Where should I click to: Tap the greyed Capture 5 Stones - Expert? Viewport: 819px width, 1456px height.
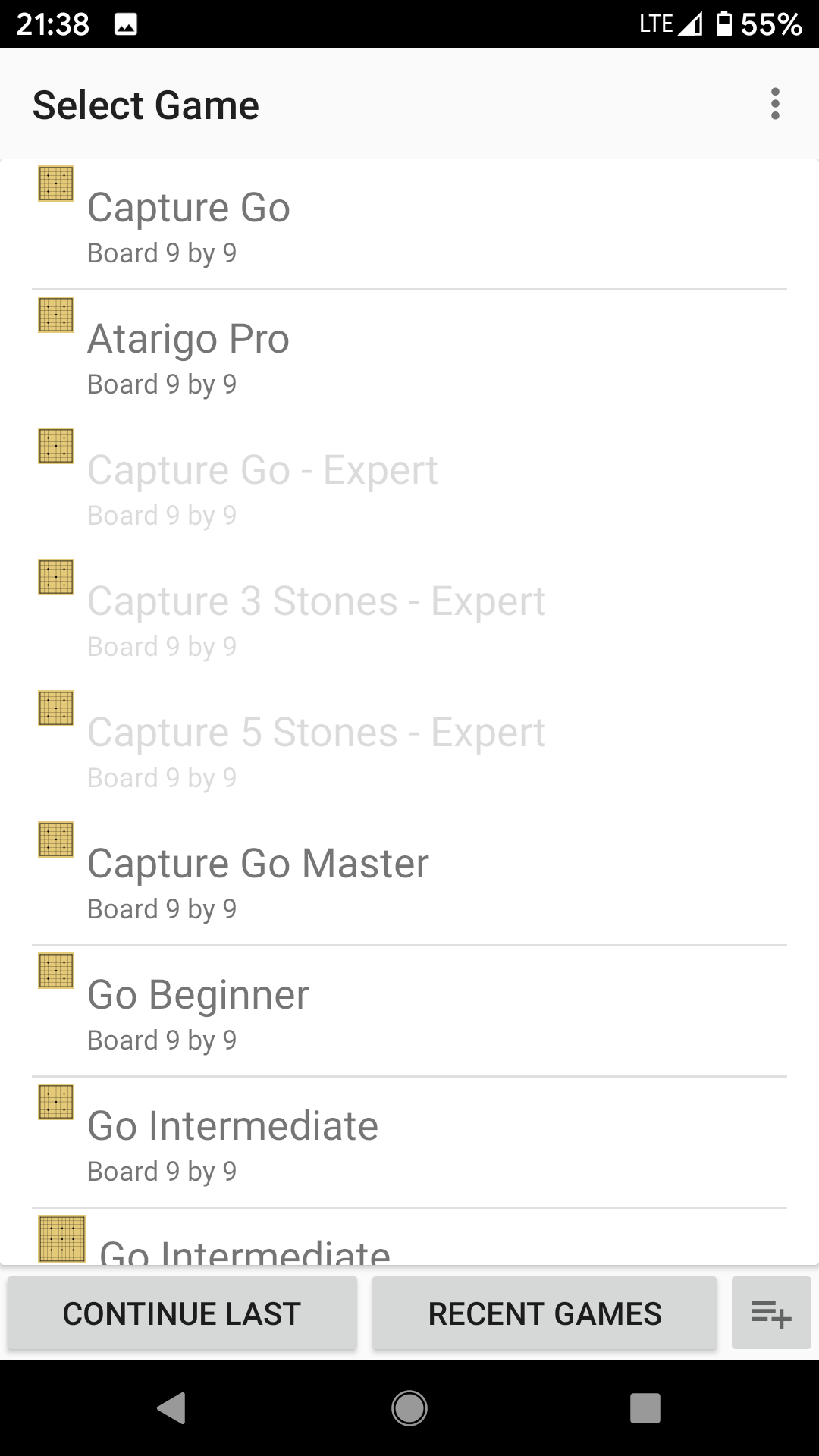click(409, 750)
